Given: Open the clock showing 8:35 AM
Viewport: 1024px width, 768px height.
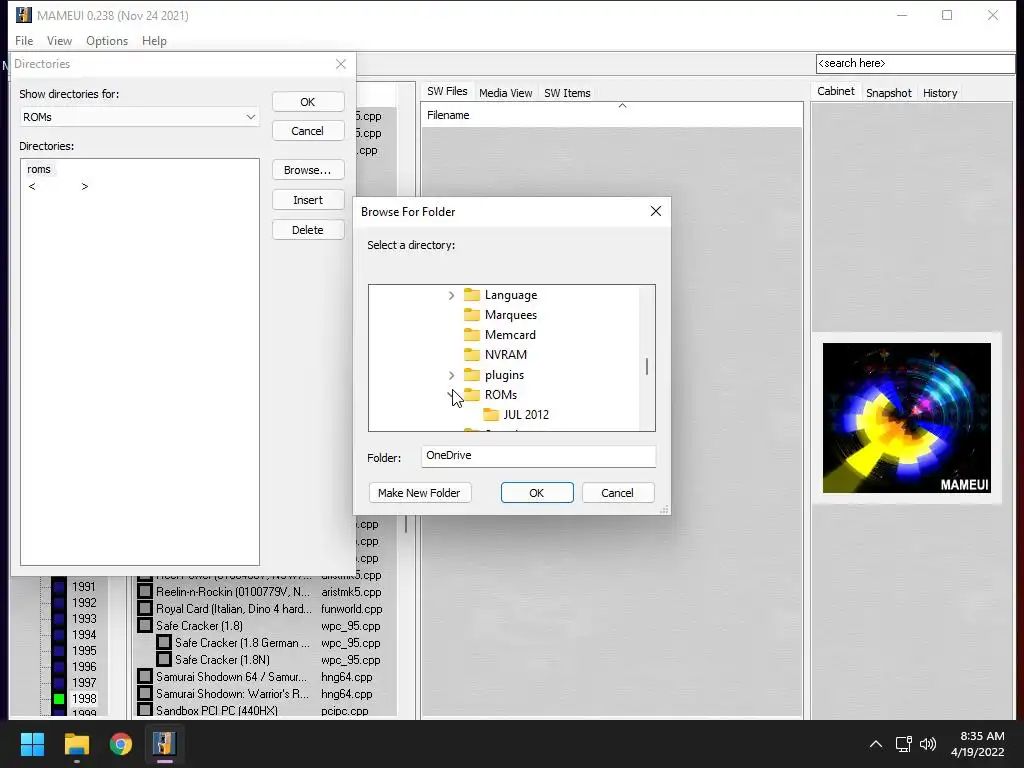Looking at the screenshot, I should [x=977, y=744].
